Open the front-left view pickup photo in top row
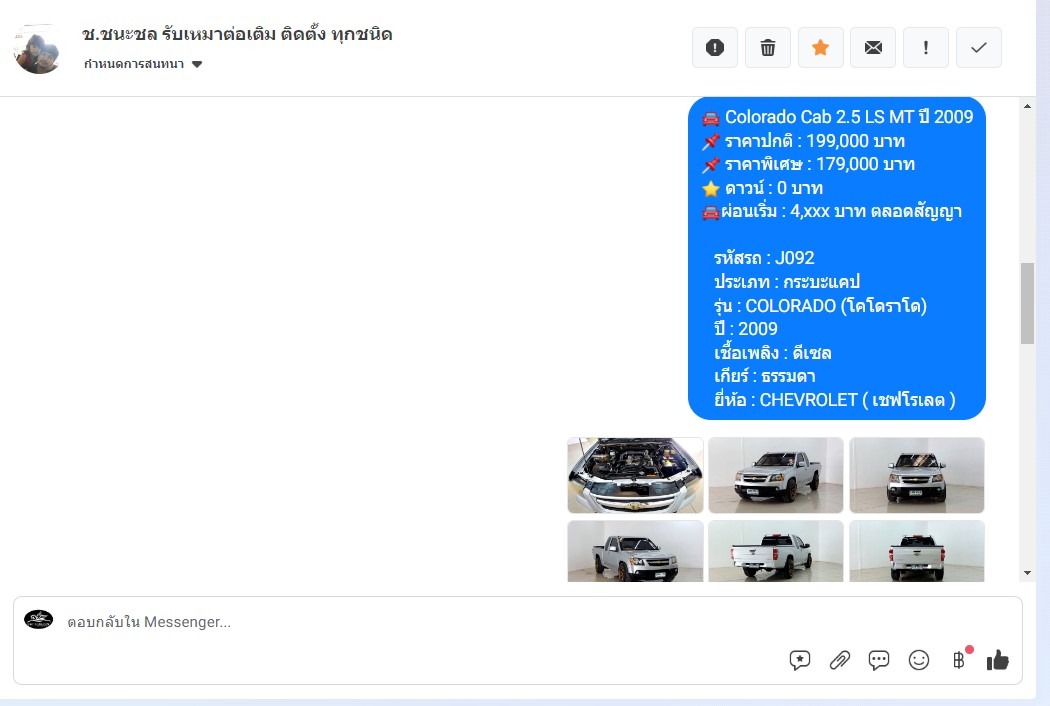 (775, 475)
